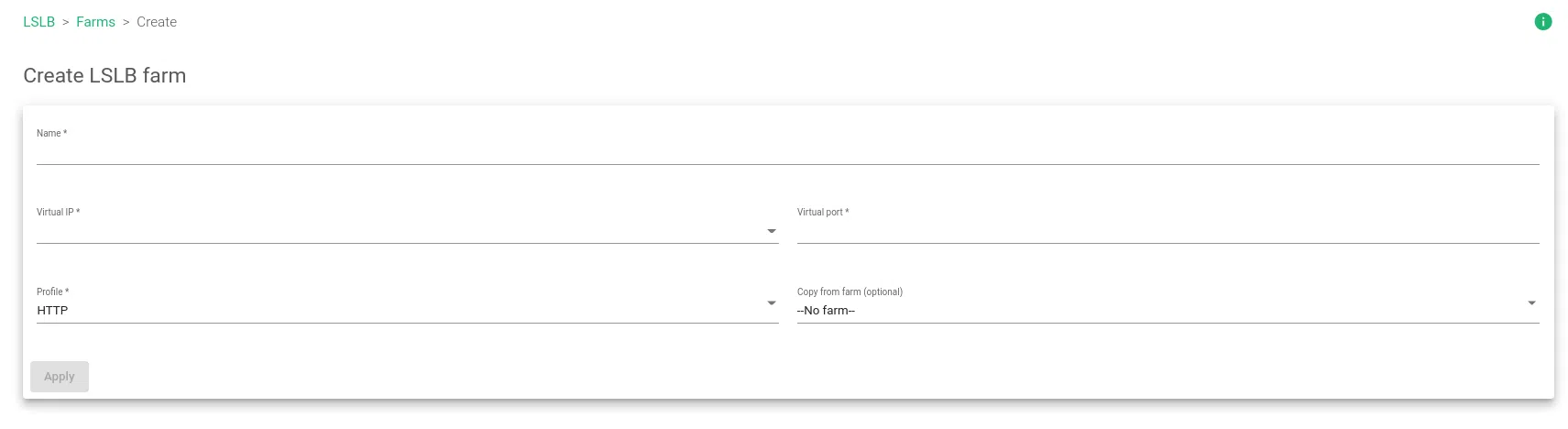Open the Farms breadcrumb link
The width and height of the screenshot is (1568, 429).
[95, 22]
